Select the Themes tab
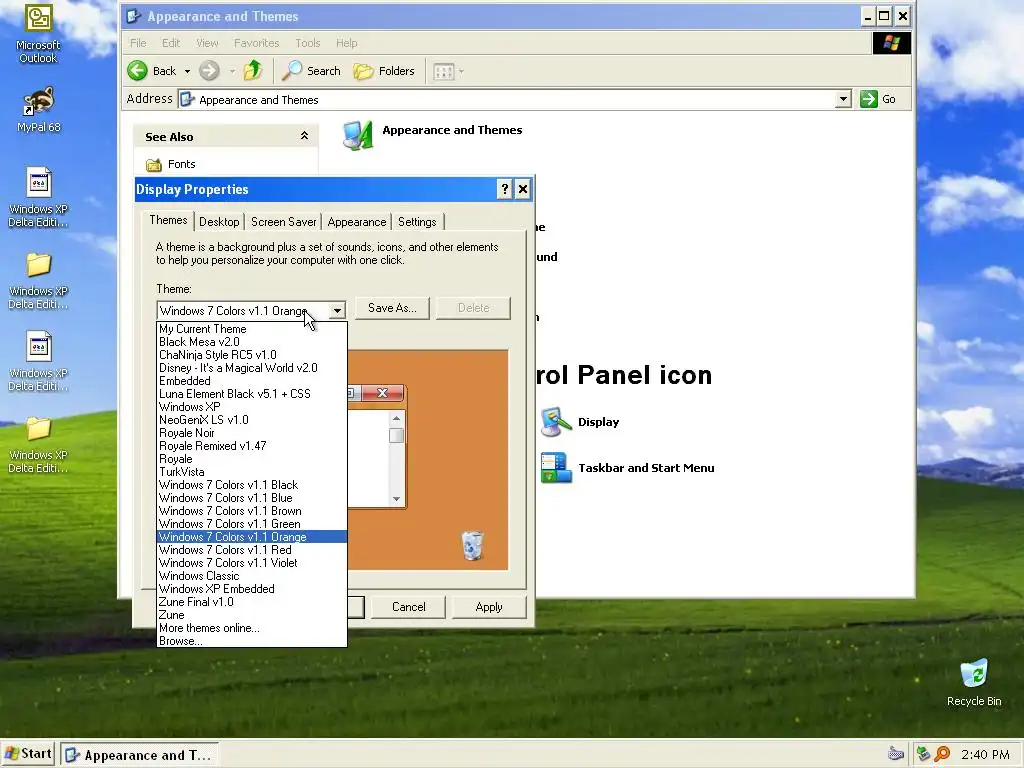 tap(168, 220)
